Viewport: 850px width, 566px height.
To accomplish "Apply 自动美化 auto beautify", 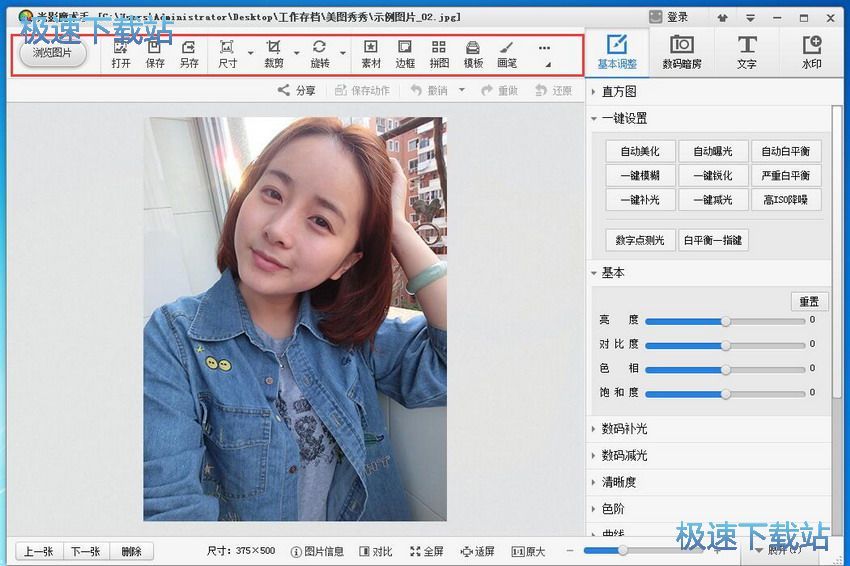I will (640, 151).
